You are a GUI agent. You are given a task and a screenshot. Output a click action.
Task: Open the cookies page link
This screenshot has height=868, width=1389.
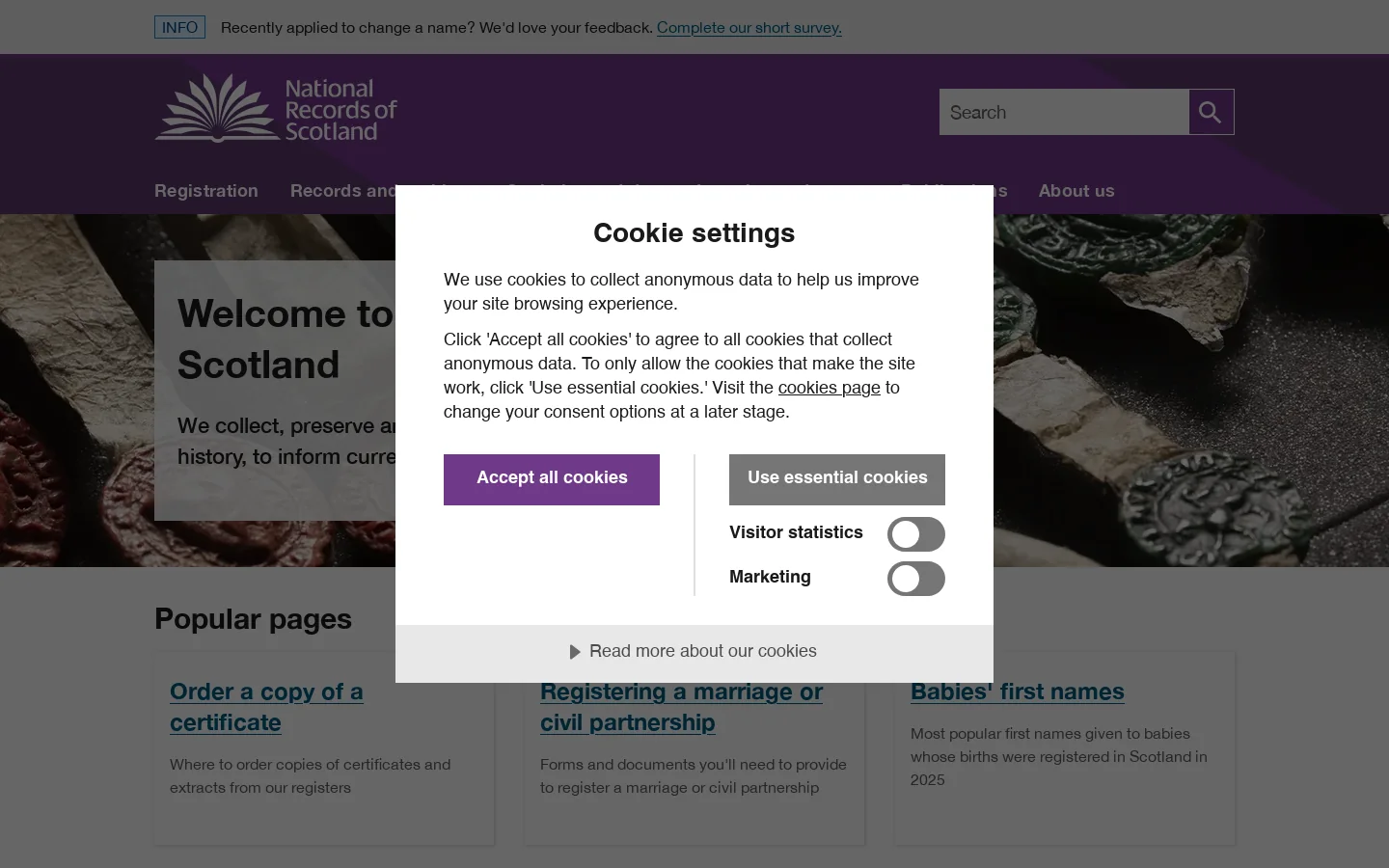830,388
